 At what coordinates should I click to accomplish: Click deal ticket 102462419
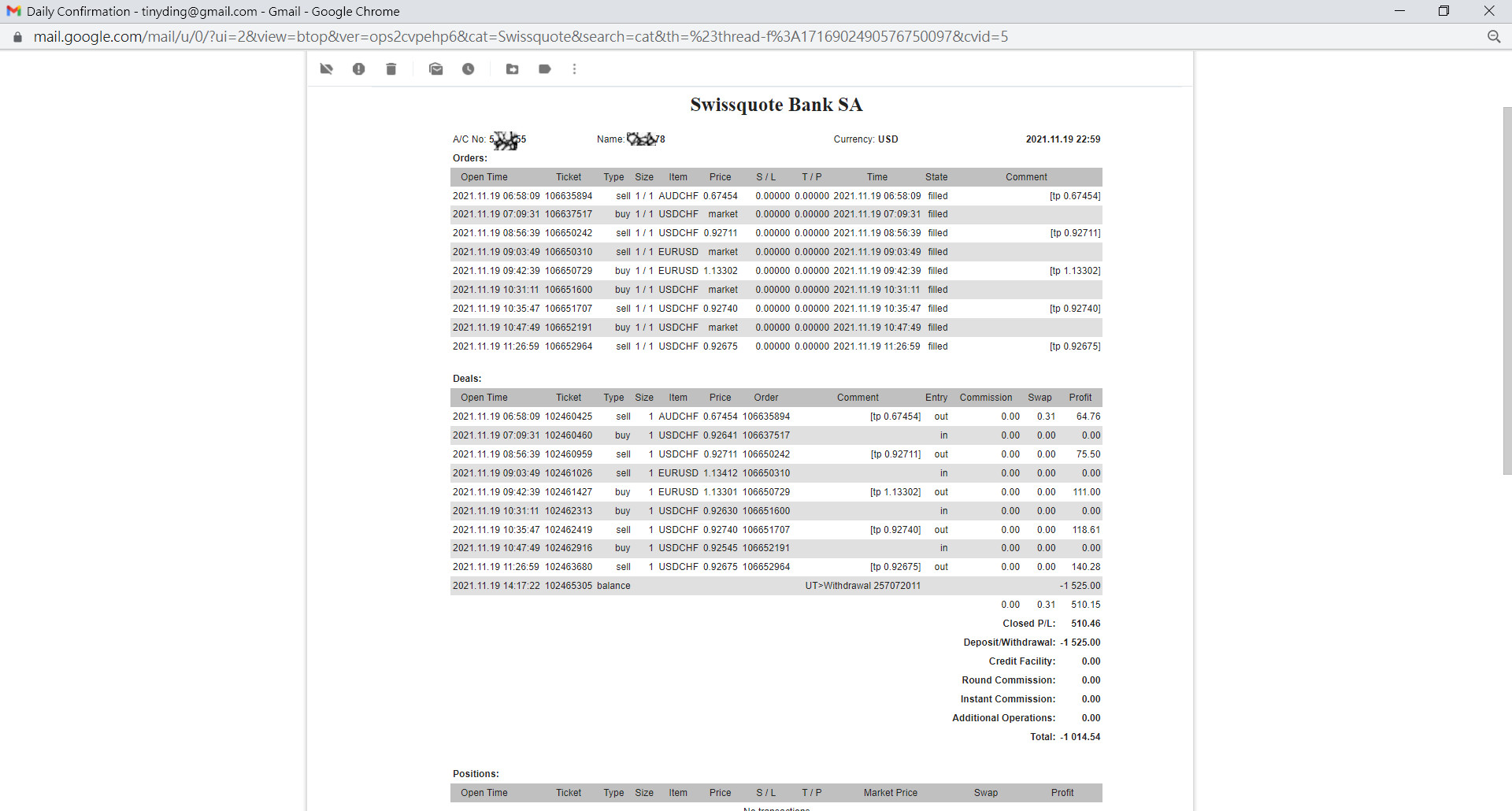coord(569,530)
